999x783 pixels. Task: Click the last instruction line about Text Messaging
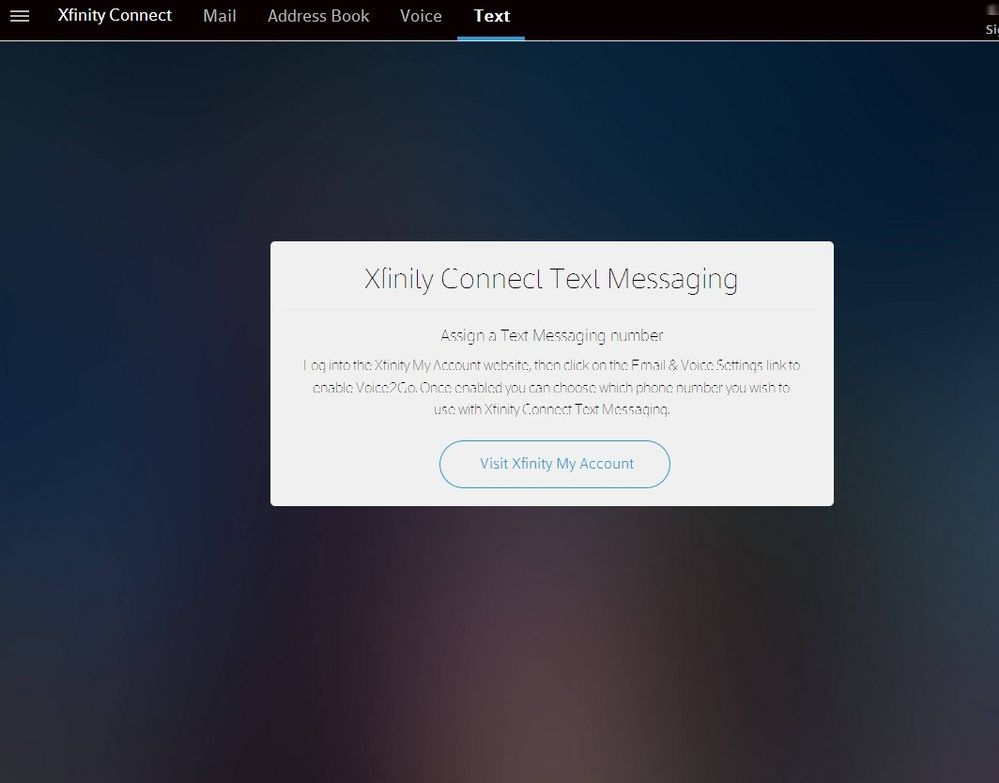[x=551, y=409]
